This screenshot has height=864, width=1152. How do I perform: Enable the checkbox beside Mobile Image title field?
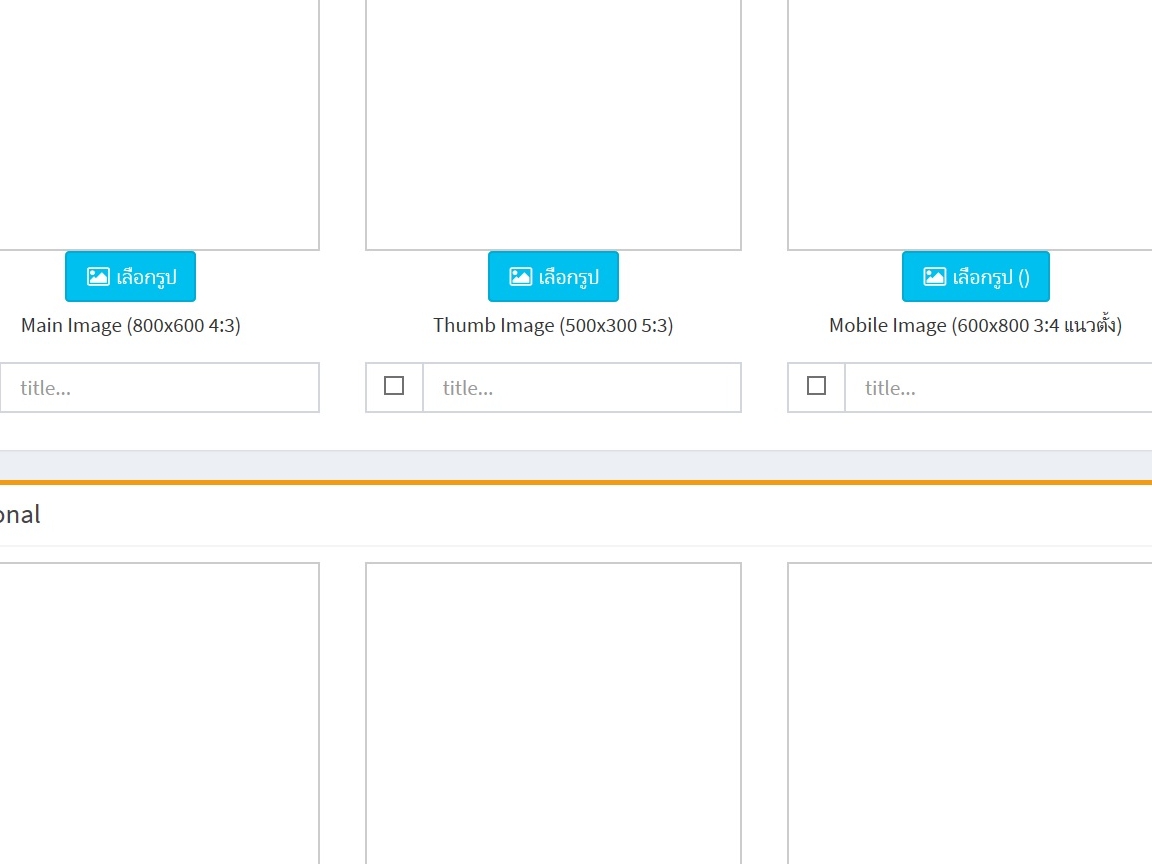816,386
